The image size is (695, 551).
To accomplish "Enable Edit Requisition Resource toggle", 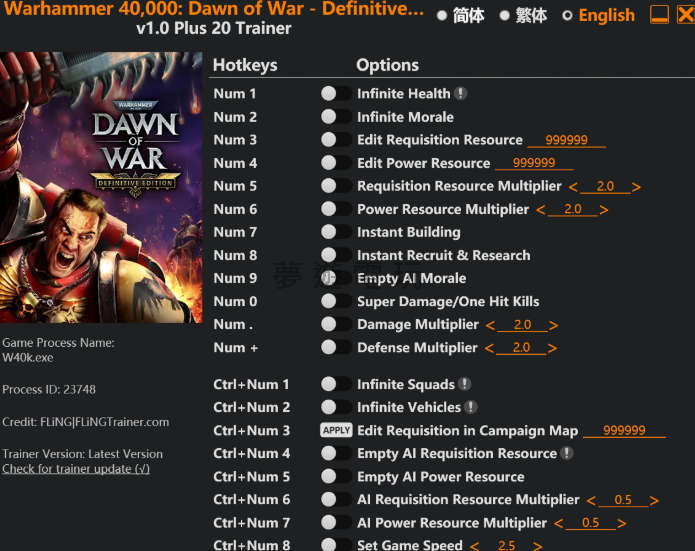I will pos(336,140).
